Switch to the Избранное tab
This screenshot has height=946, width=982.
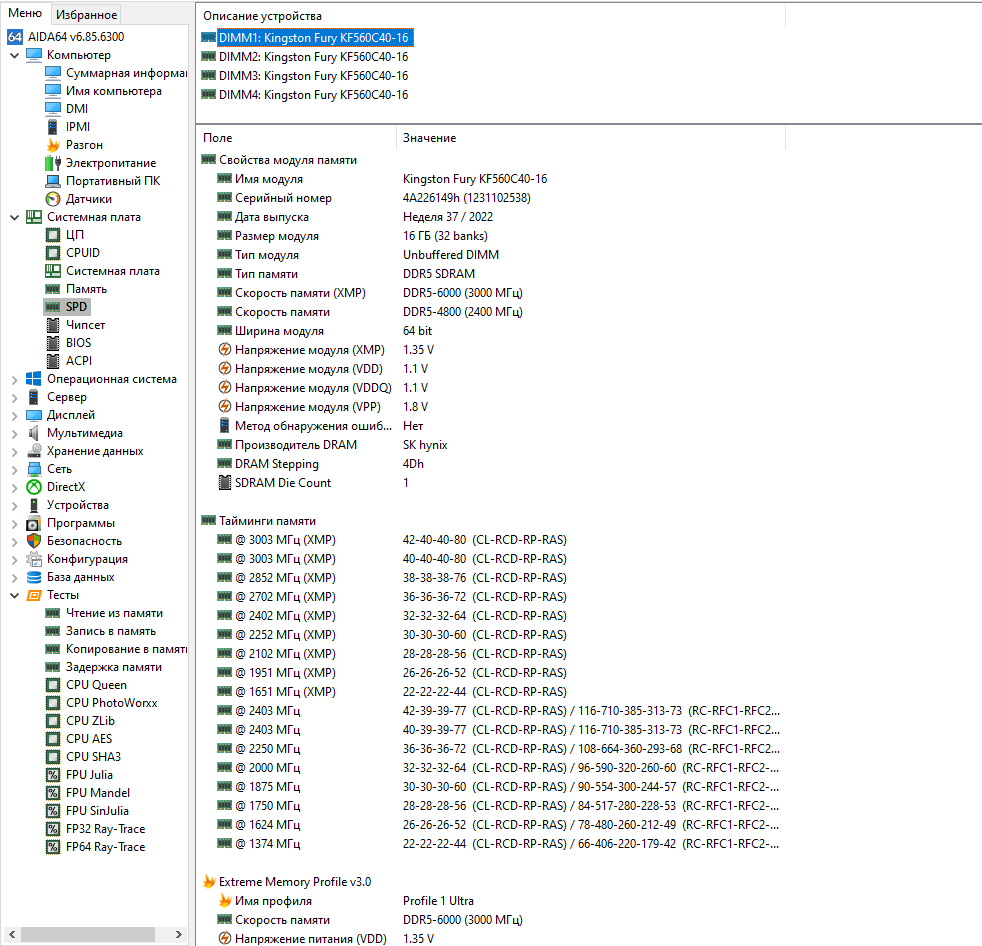pyautogui.click(x=86, y=14)
